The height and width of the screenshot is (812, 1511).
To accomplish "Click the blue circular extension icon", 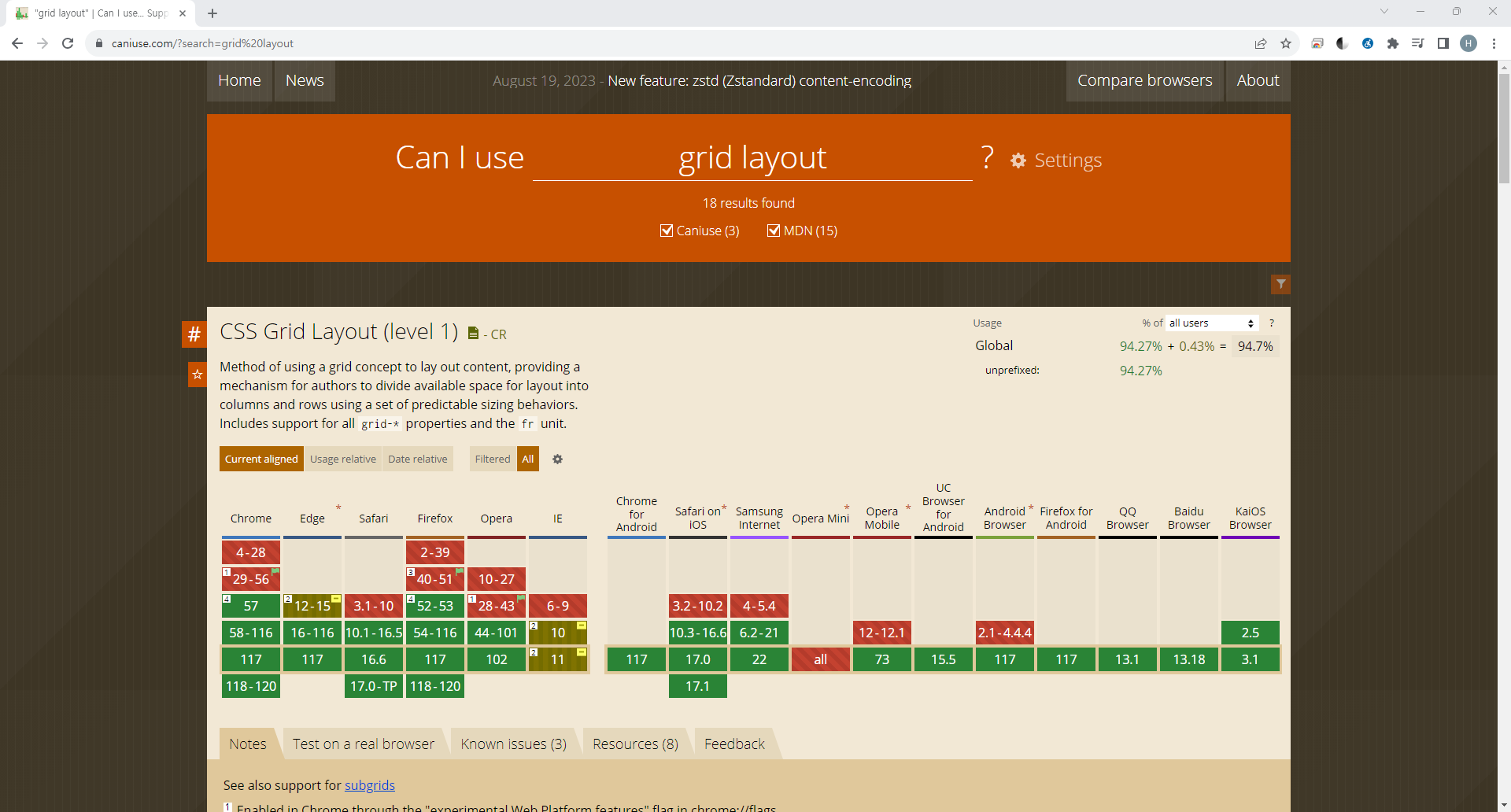I will click(x=1368, y=43).
